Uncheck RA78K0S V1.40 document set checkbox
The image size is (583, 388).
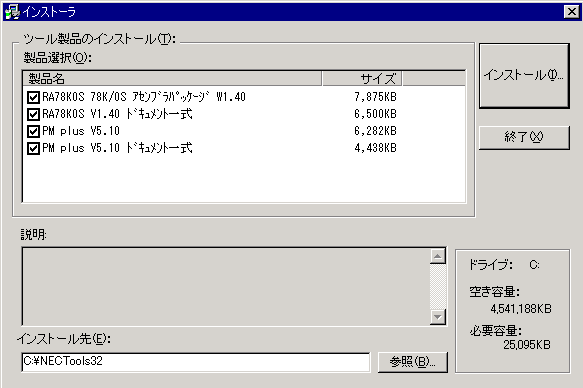(x=33, y=114)
